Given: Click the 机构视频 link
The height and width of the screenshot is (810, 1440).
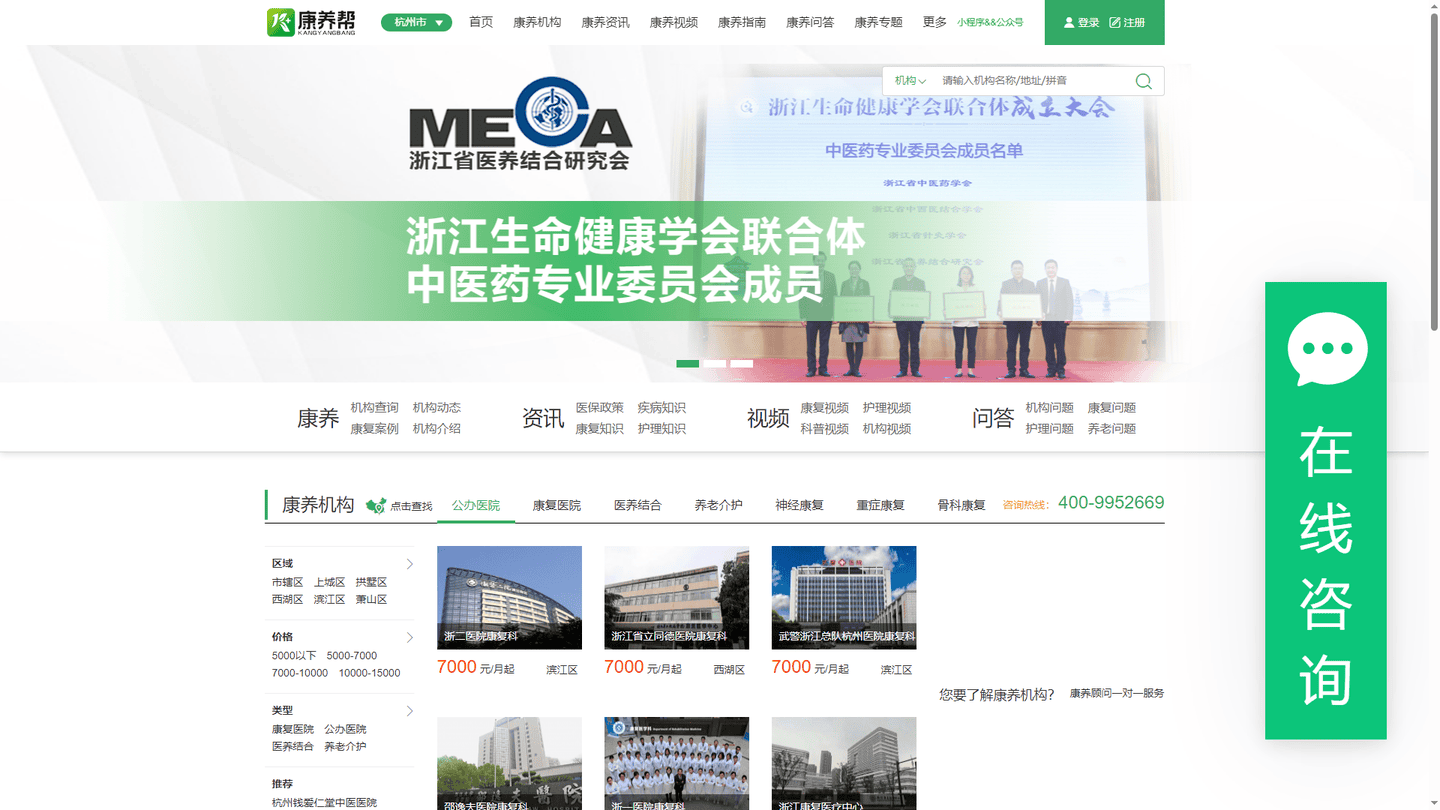Looking at the screenshot, I should coord(887,429).
